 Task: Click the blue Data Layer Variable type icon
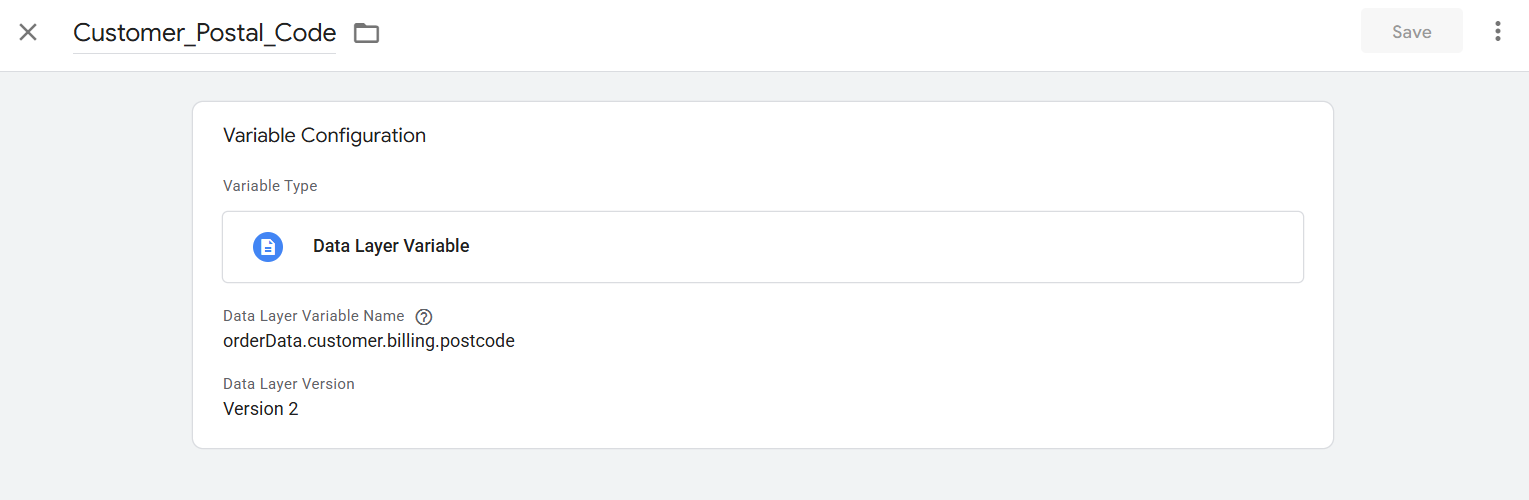[268, 247]
